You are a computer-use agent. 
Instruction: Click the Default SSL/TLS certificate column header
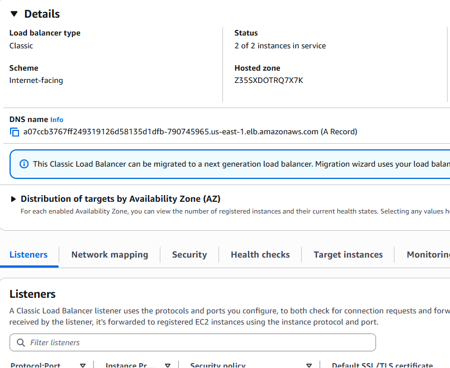(x=382, y=365)
